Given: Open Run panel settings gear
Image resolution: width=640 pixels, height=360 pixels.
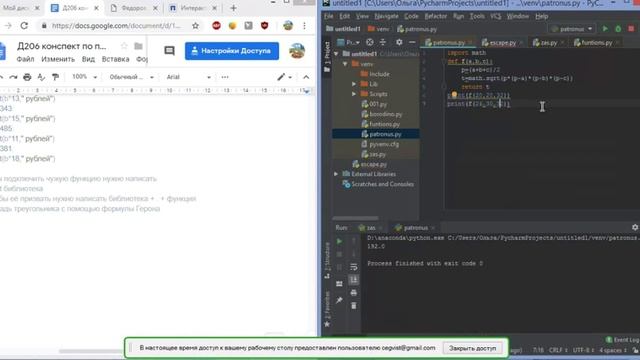Looking at the screenshot, I should (635, 227).
